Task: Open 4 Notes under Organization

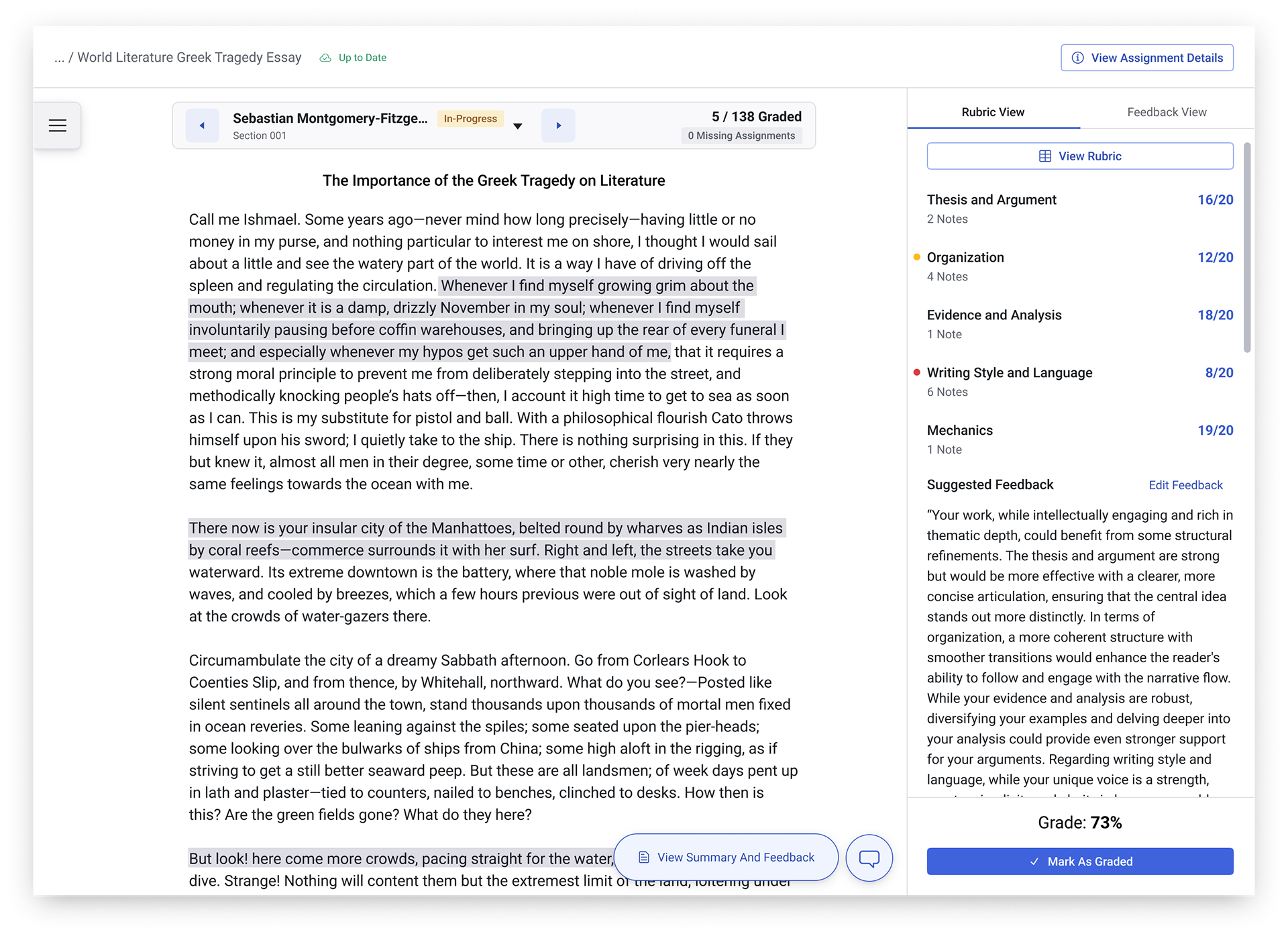Action: (947, 277)
